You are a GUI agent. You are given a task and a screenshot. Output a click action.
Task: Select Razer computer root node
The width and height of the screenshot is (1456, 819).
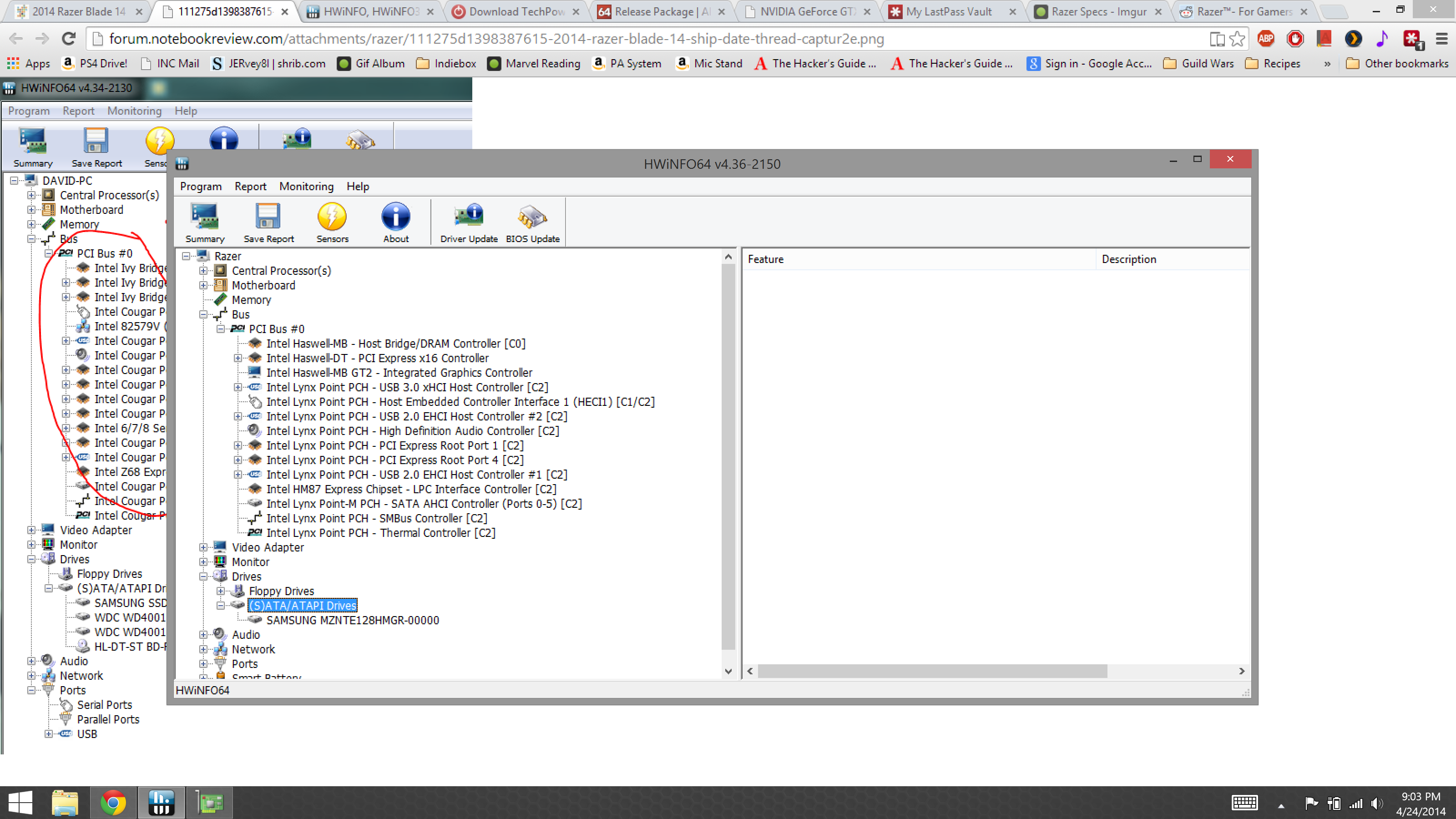click(228, 256)
